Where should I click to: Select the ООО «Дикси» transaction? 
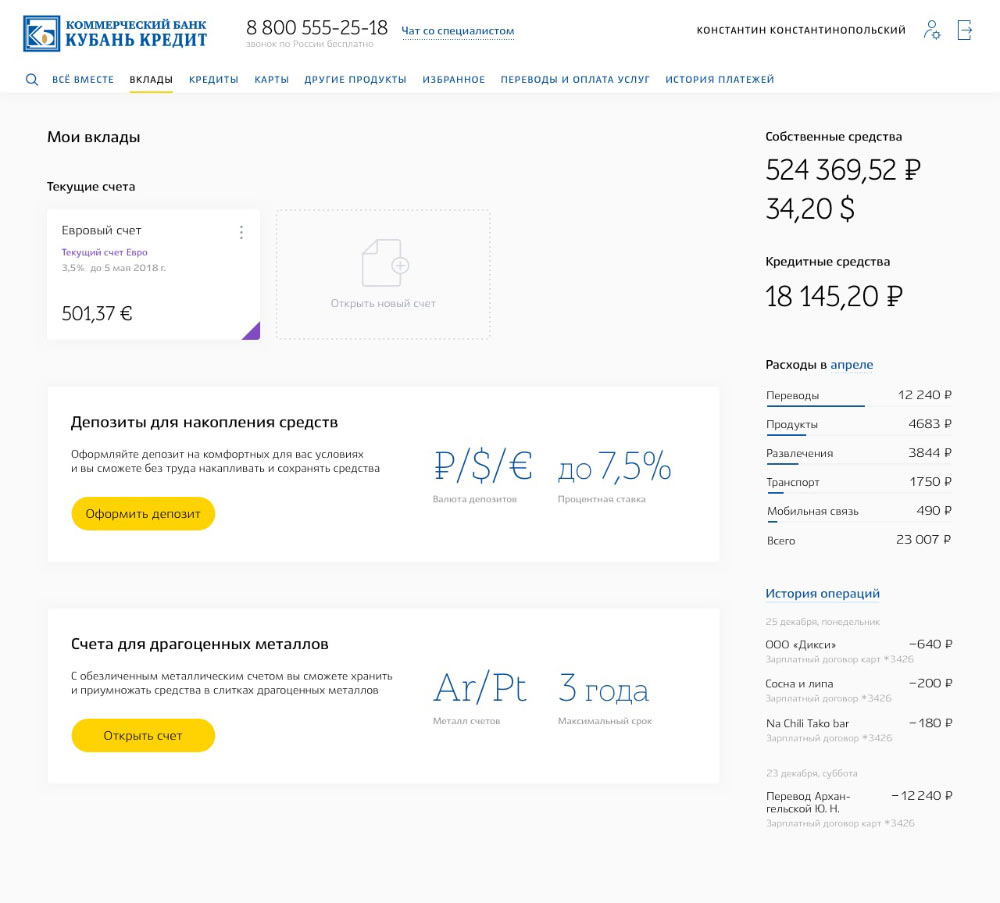tap(800, 644)
